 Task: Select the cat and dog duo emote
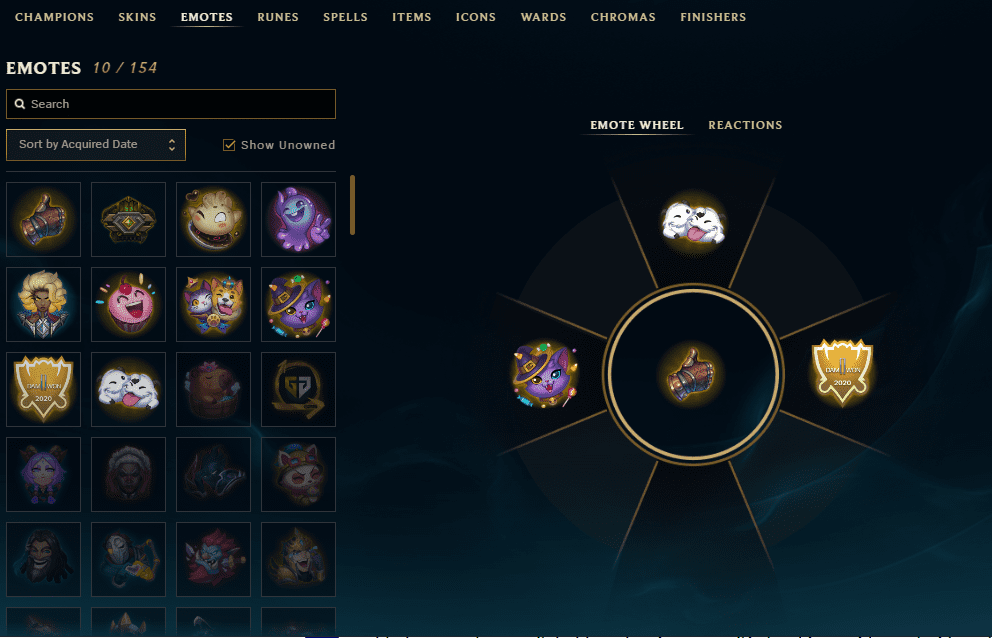(213, 304)
